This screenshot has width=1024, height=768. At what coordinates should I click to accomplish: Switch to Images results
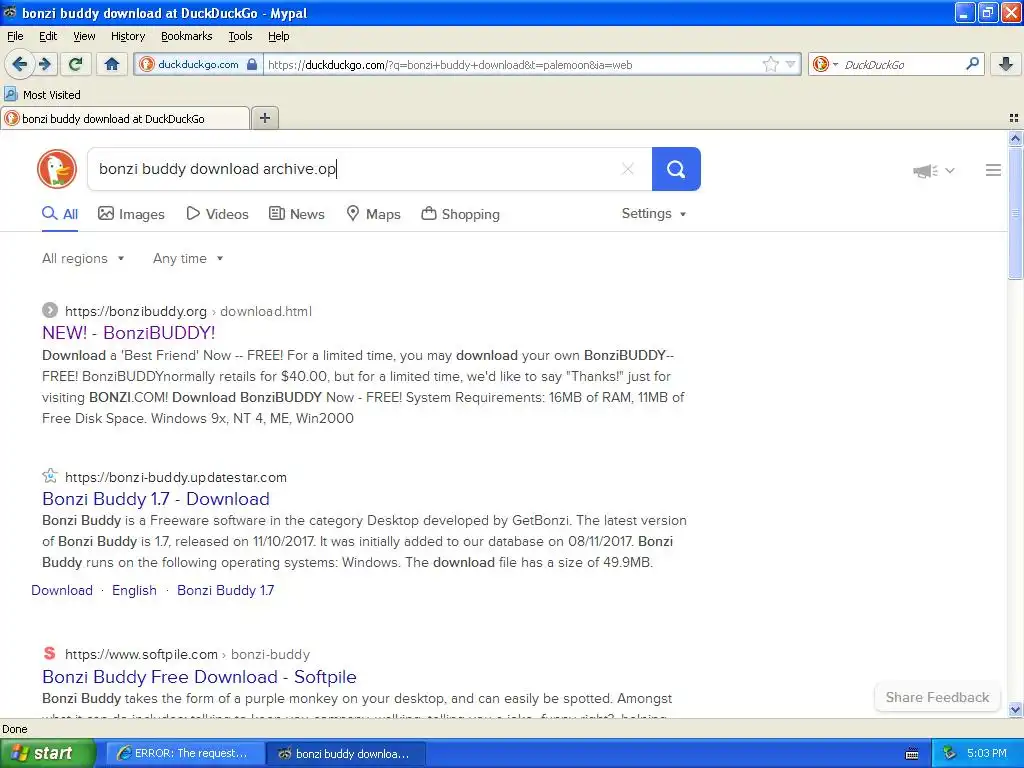(x=131, y=214)
